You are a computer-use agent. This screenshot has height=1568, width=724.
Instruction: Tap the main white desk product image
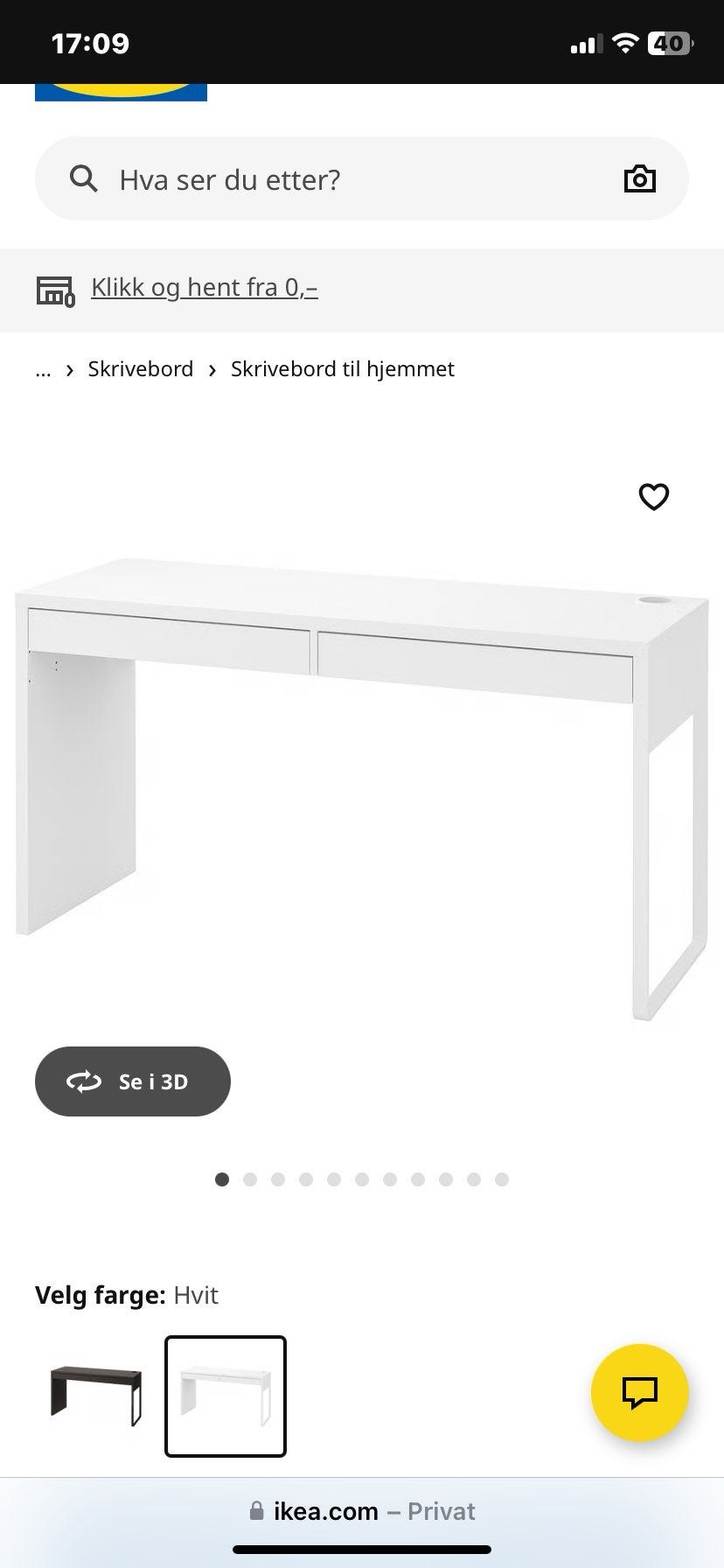(x=362, y=787)
